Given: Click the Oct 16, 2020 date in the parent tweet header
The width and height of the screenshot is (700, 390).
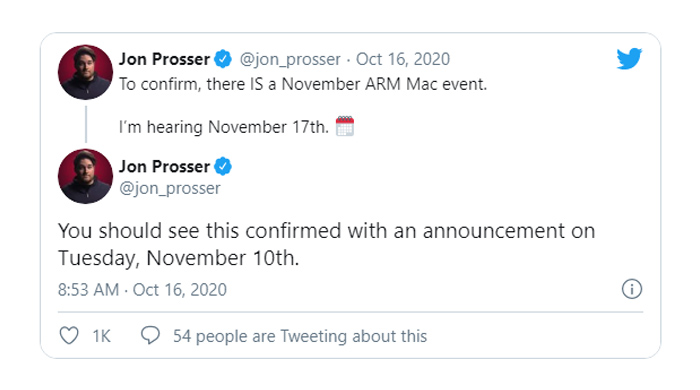Looking at the screenshot, I should [403, 59].
